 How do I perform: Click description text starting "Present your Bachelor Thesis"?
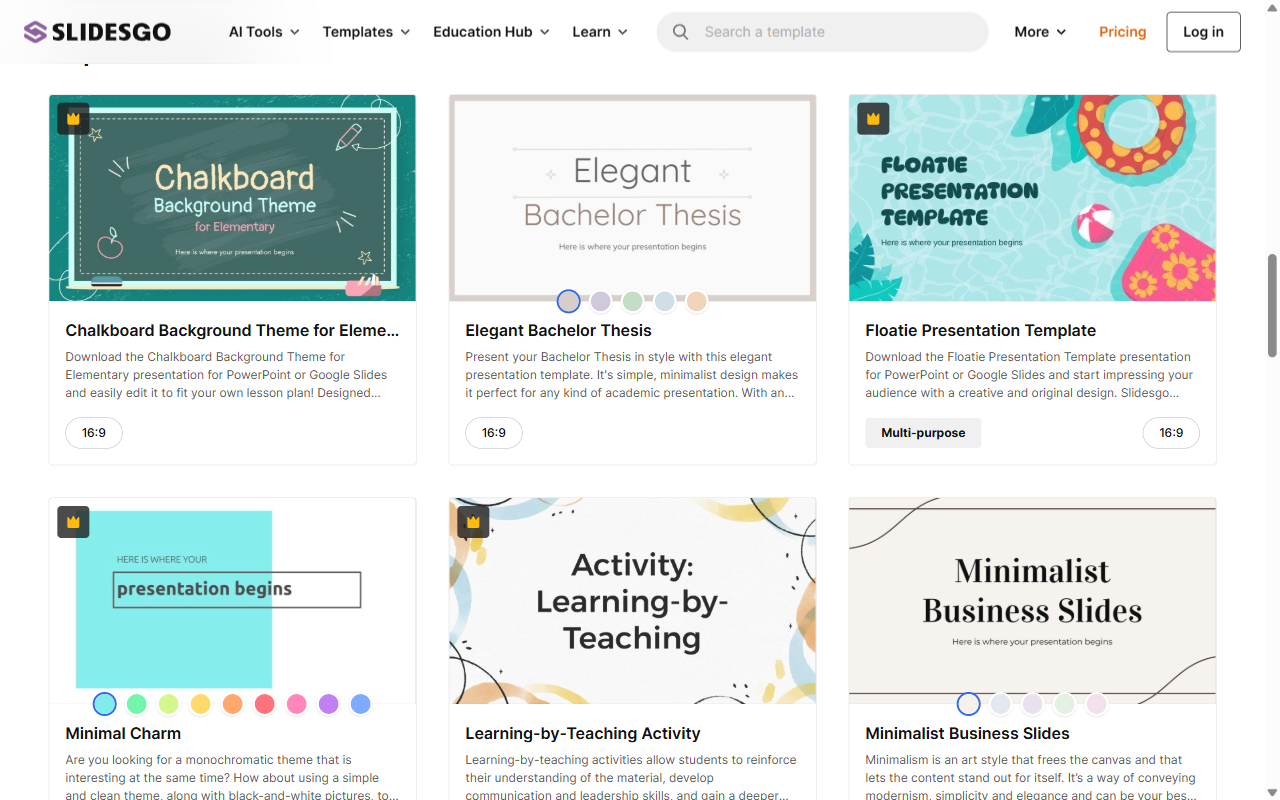pyautogui.click(x=632, y=375)
